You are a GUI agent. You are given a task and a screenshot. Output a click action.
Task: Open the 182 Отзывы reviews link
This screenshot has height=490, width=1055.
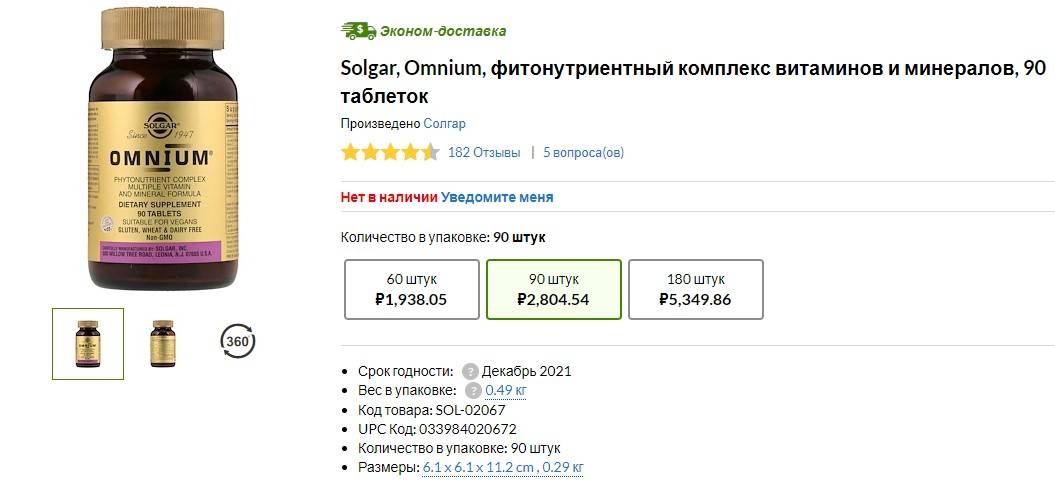pyautogui.click(x=484, y=153)
